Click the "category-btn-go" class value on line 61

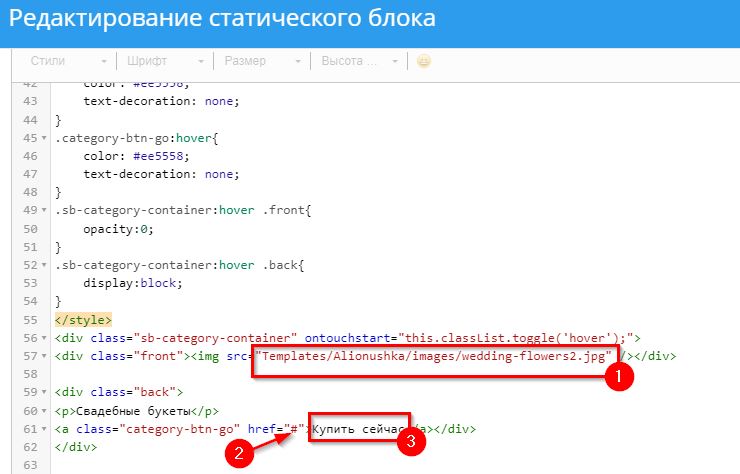coord(179,429)
